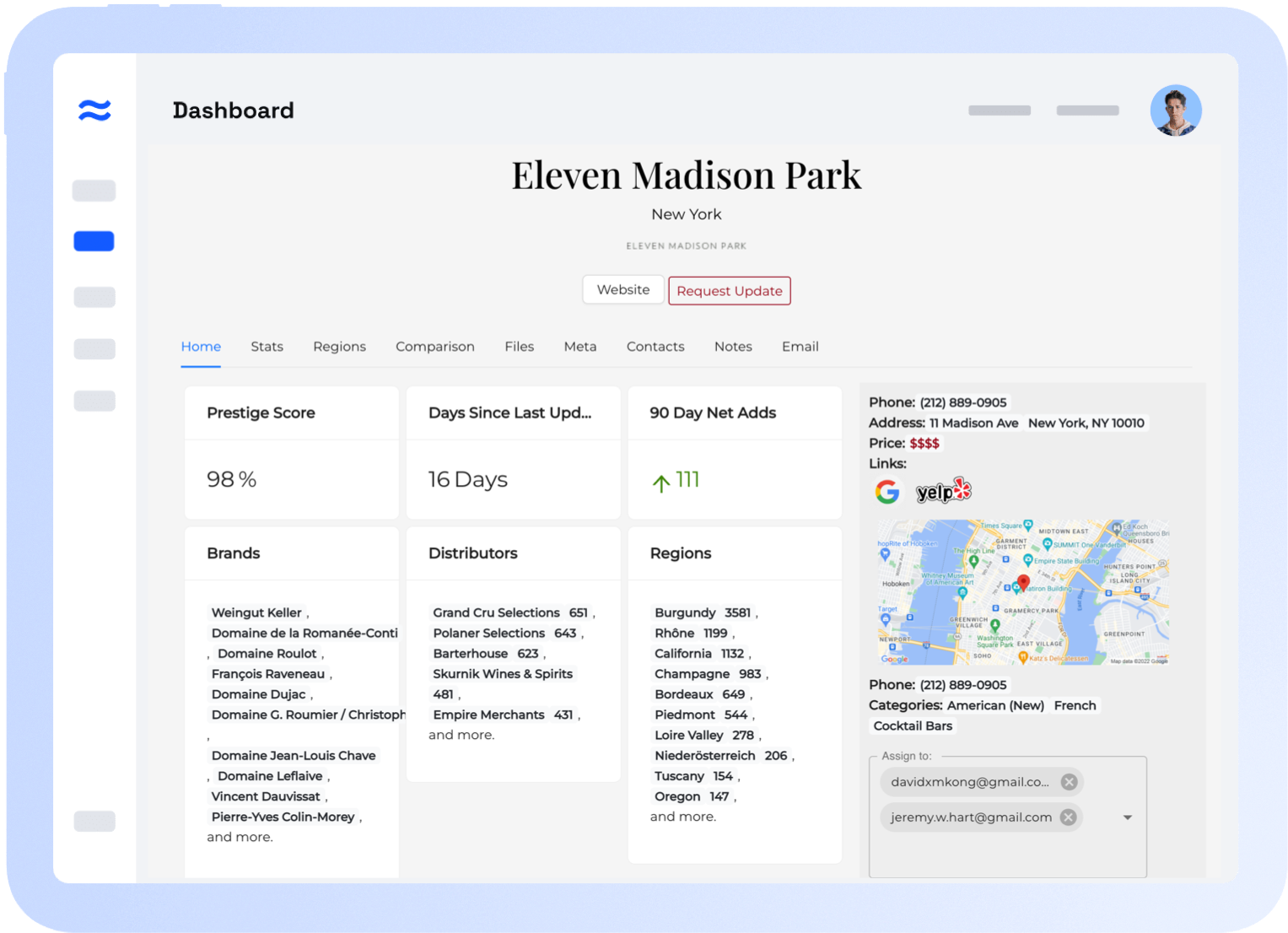Switch to the Stats tab
Viewport: 1288px width, 933px height.
(x=267, y=347)
